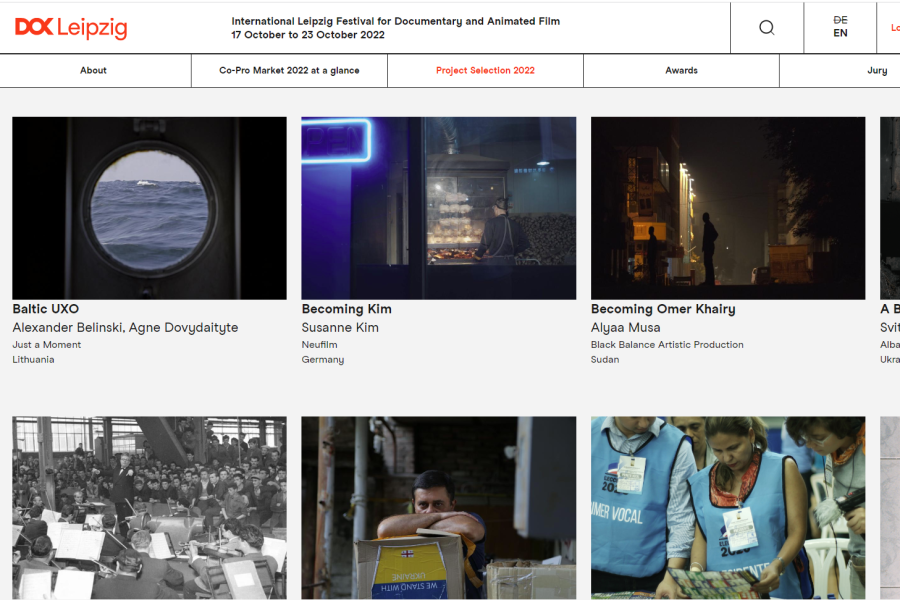Click the country label Lithuania

pyautogui.click(x=33, y=359)
